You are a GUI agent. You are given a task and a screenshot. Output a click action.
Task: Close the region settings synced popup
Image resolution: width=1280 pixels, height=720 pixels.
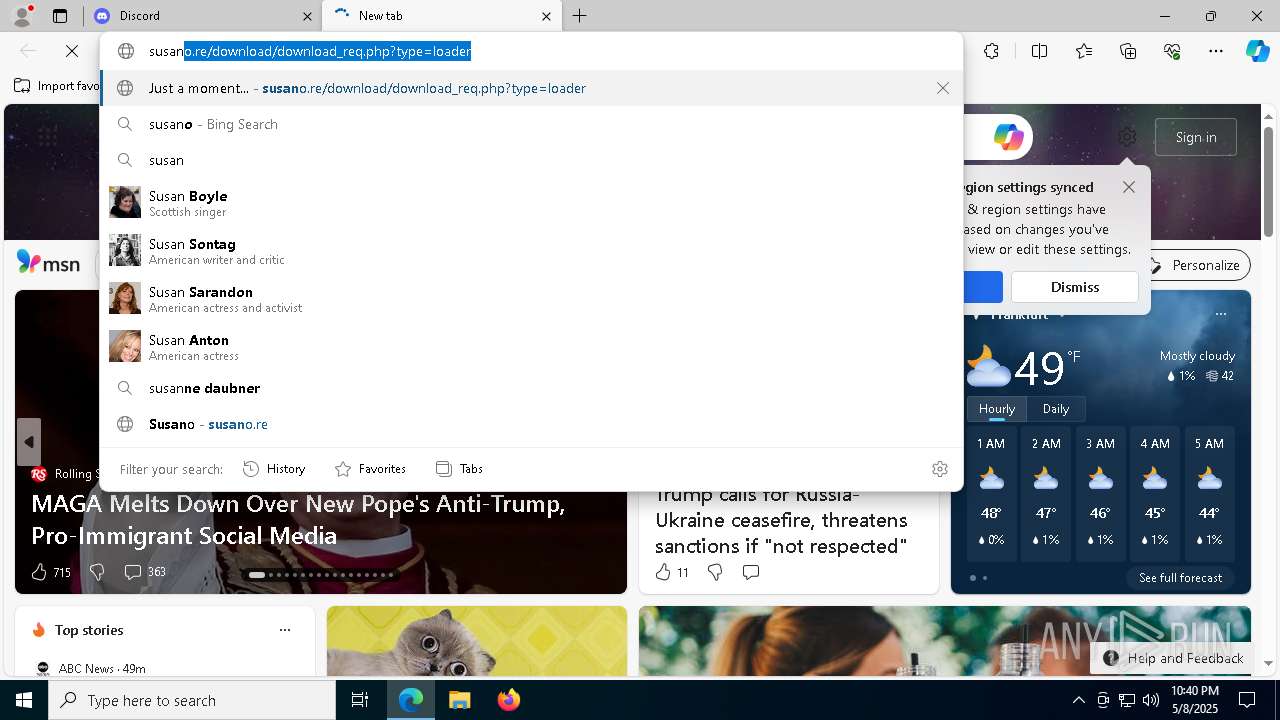[x=1129, y=187]
